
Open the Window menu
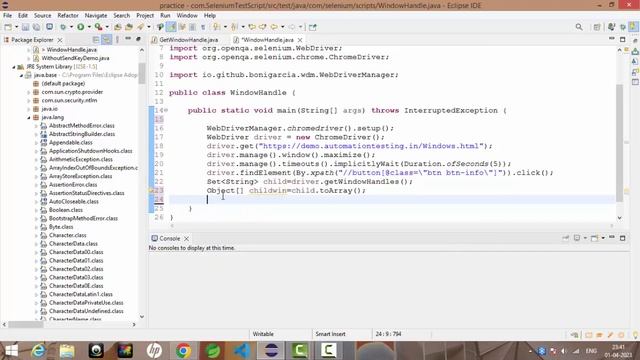187,16
